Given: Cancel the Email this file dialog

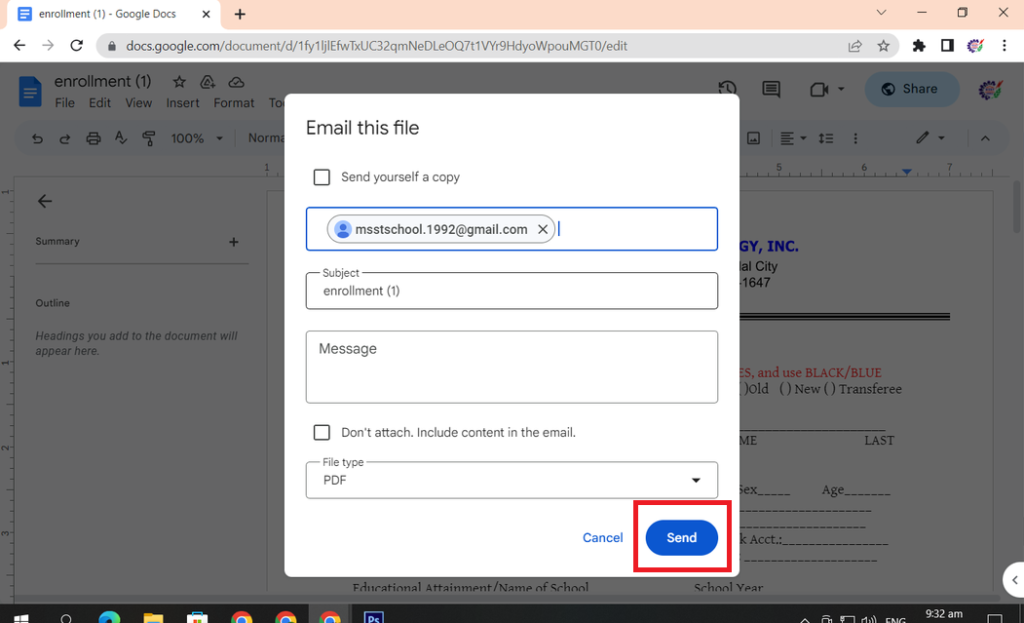Looking at the screenshot, I should (x=602, y=538).
